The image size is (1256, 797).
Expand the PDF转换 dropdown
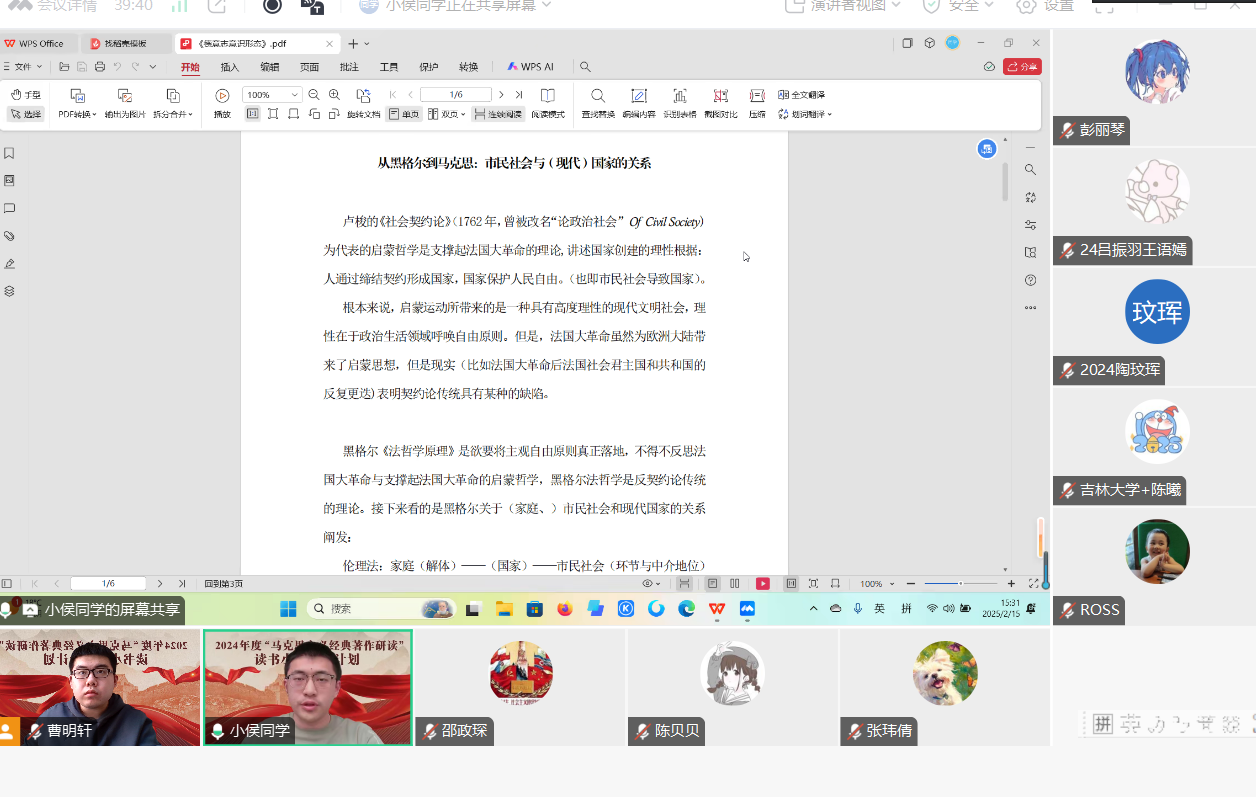coord(77,114)
